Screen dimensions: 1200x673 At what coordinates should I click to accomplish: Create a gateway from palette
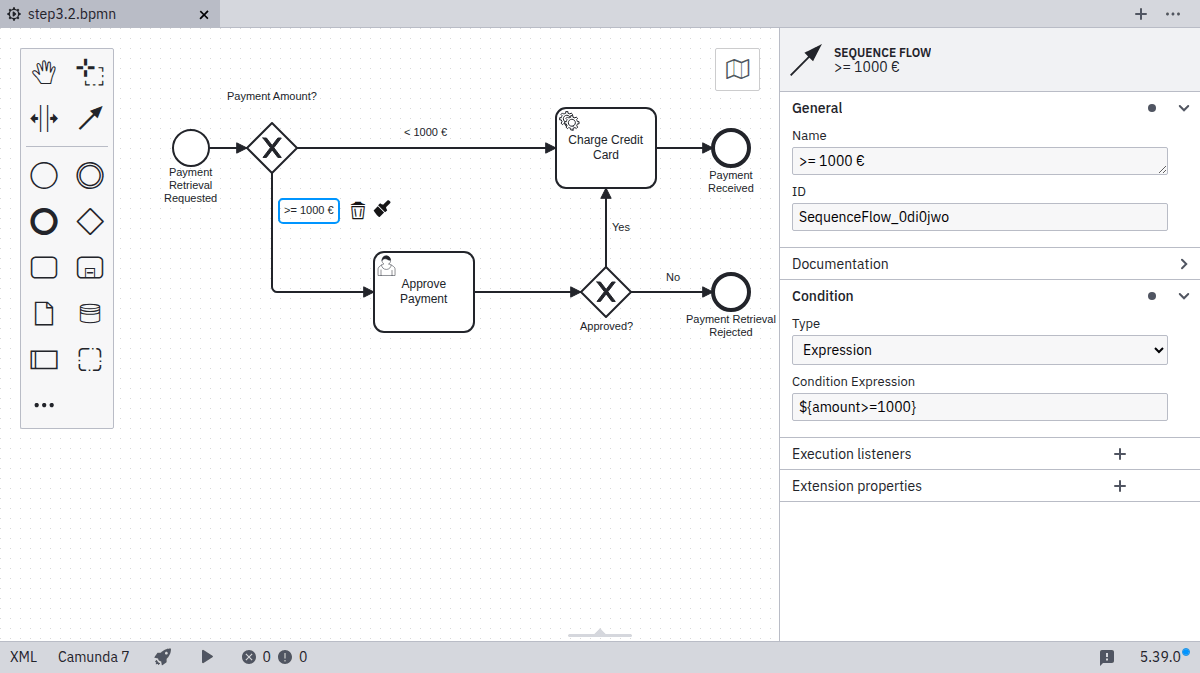[90, 222]
